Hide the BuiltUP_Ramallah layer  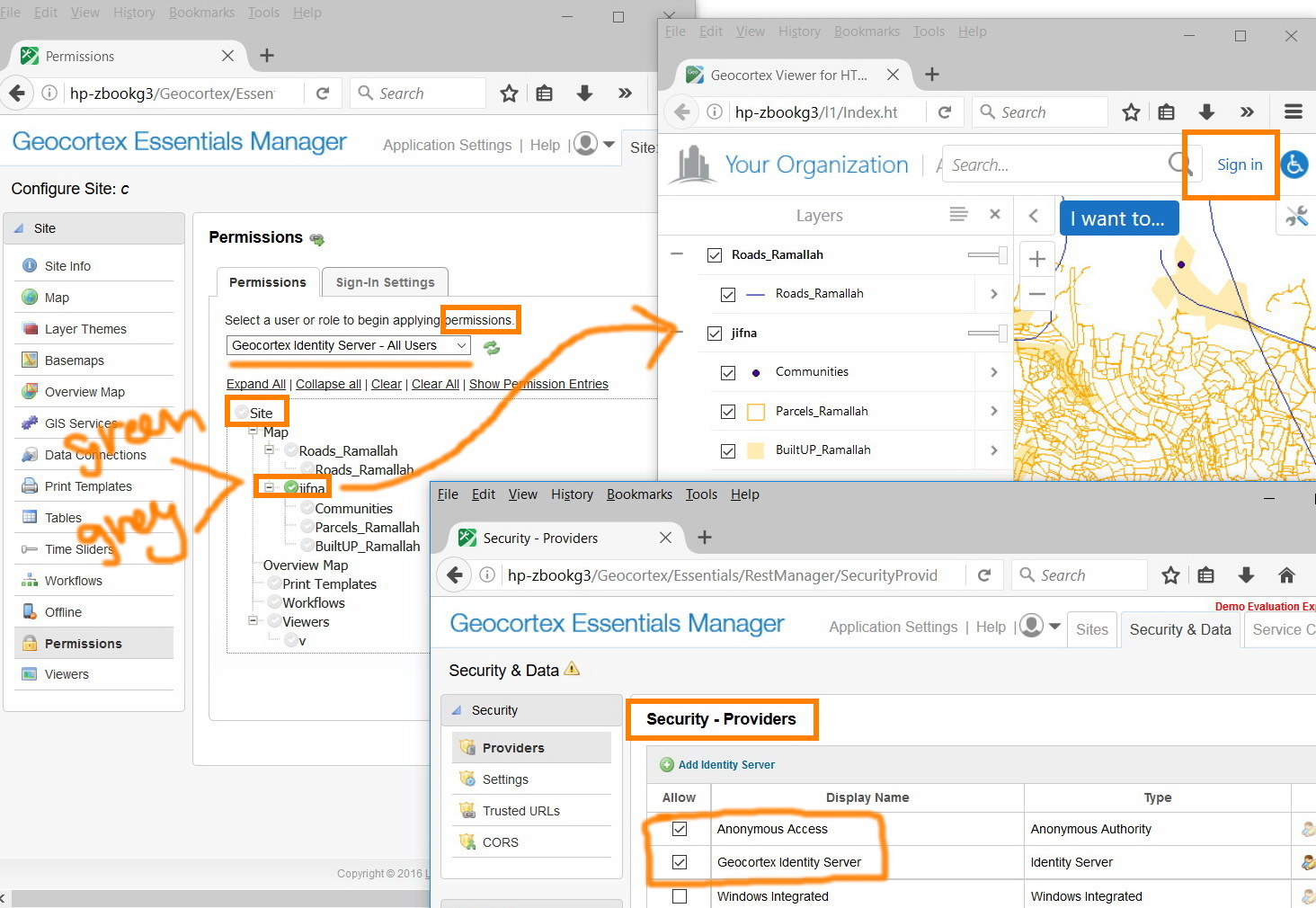pos(728,450)
